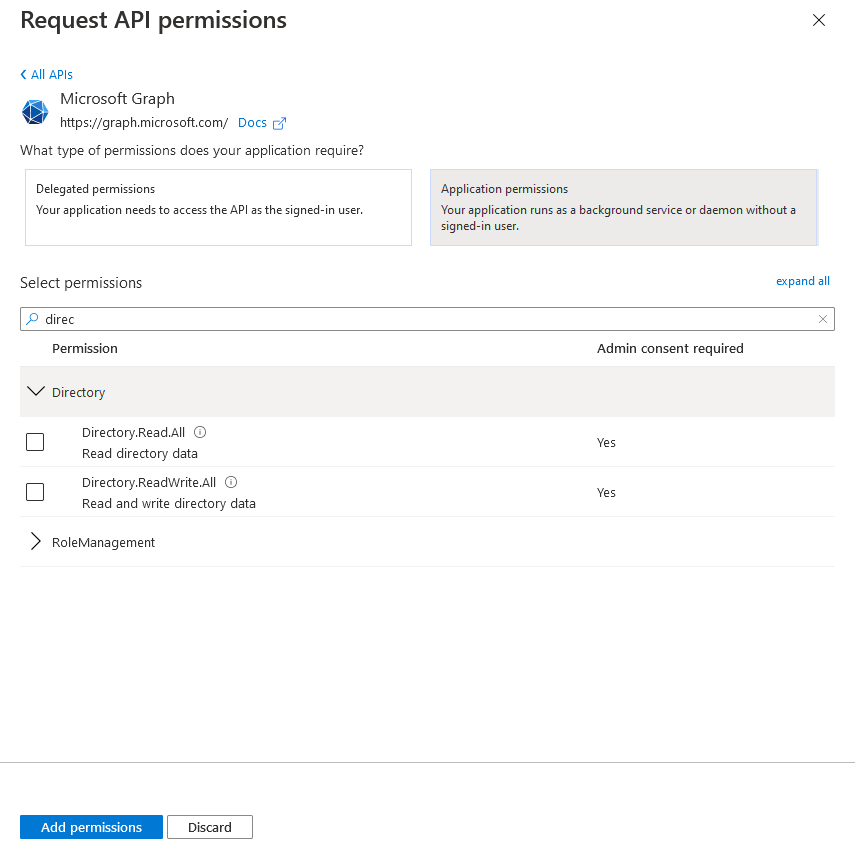This screenshot has height=857, width=855.
Task: Close the Request API permissions panel
Action: [819, 20]
